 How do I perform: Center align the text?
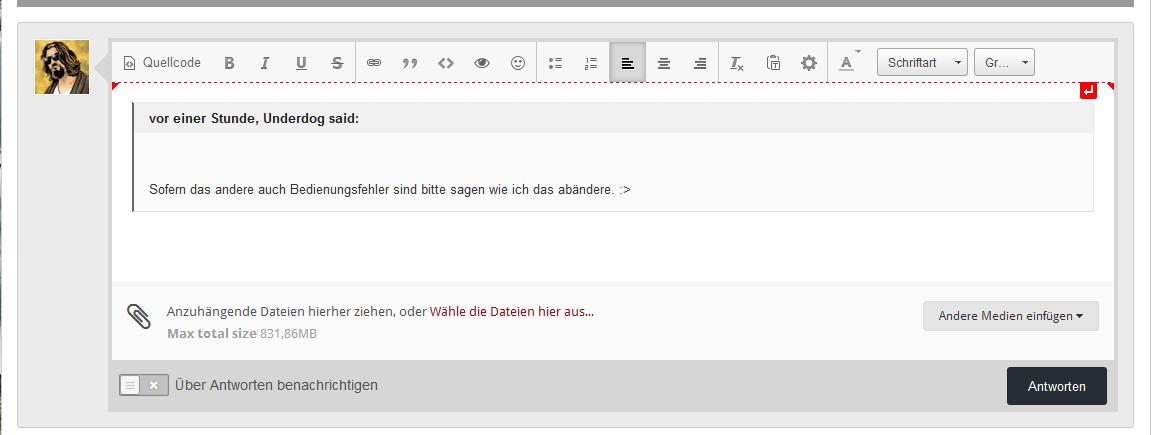[x=663, y=63]
